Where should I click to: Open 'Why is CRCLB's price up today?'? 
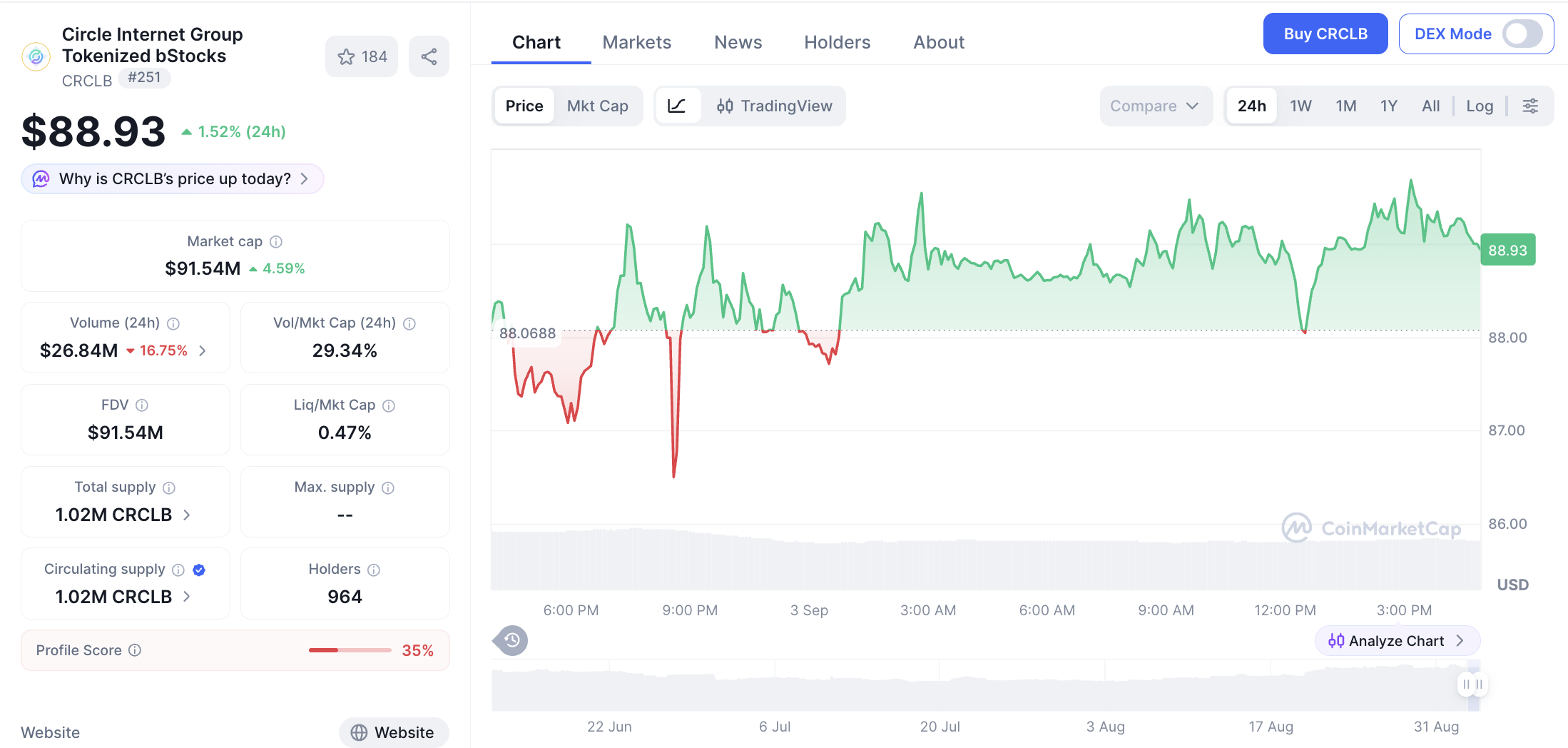pos(173,178)
